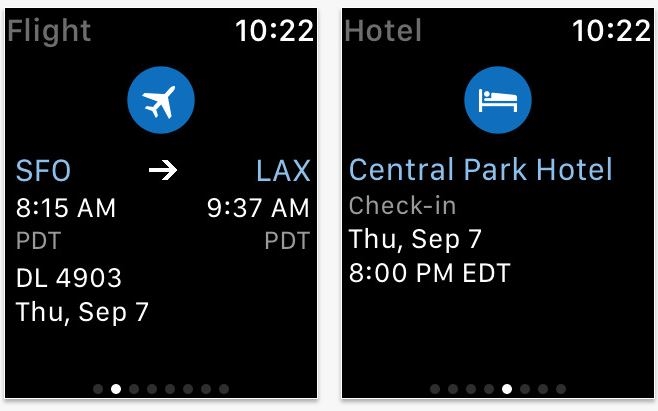Tap the 9:37 AM arrival time
This screenshot has width=658, height=411.
click(258, 208)
